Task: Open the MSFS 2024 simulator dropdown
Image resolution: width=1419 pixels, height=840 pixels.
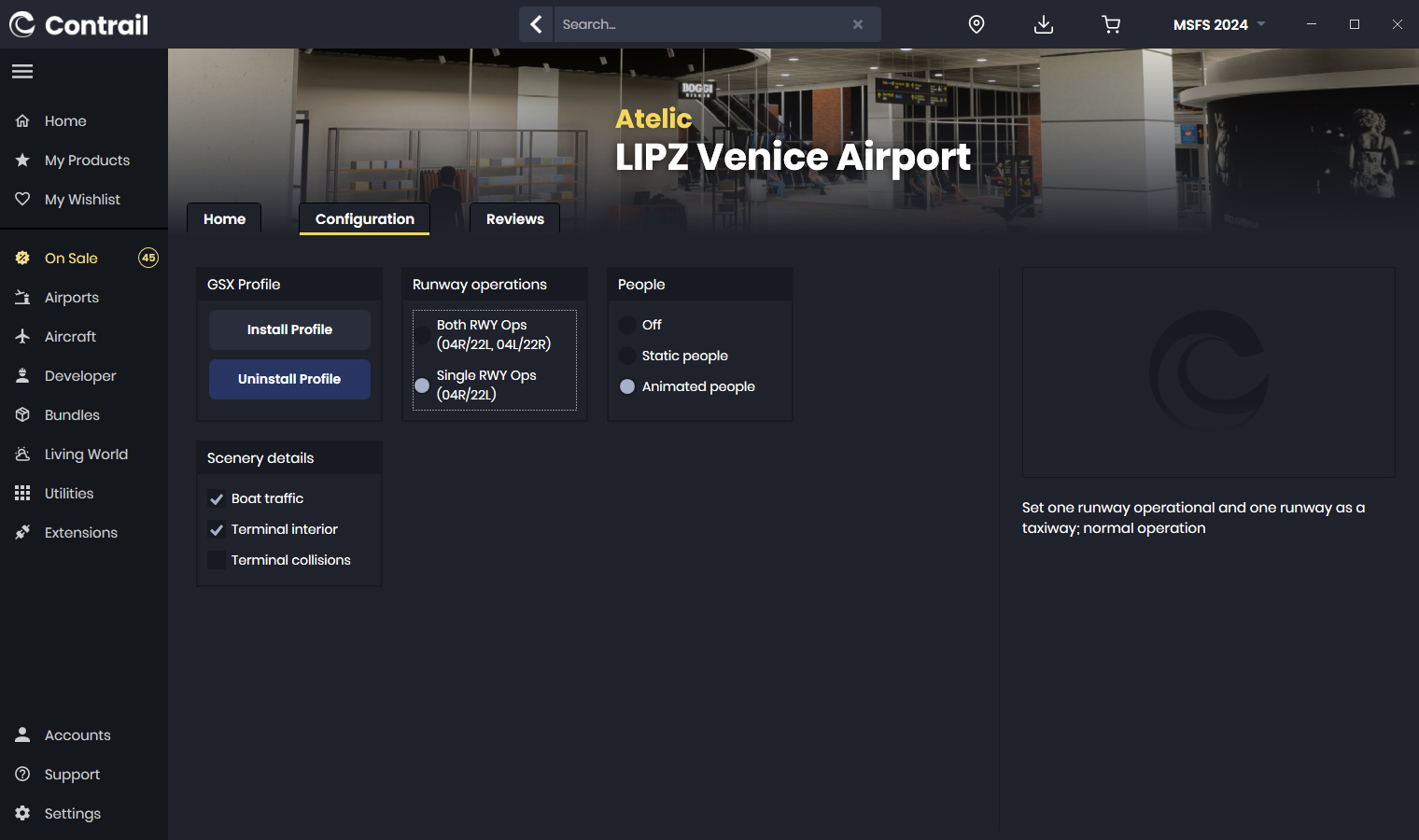Action: pos(1219,24)
